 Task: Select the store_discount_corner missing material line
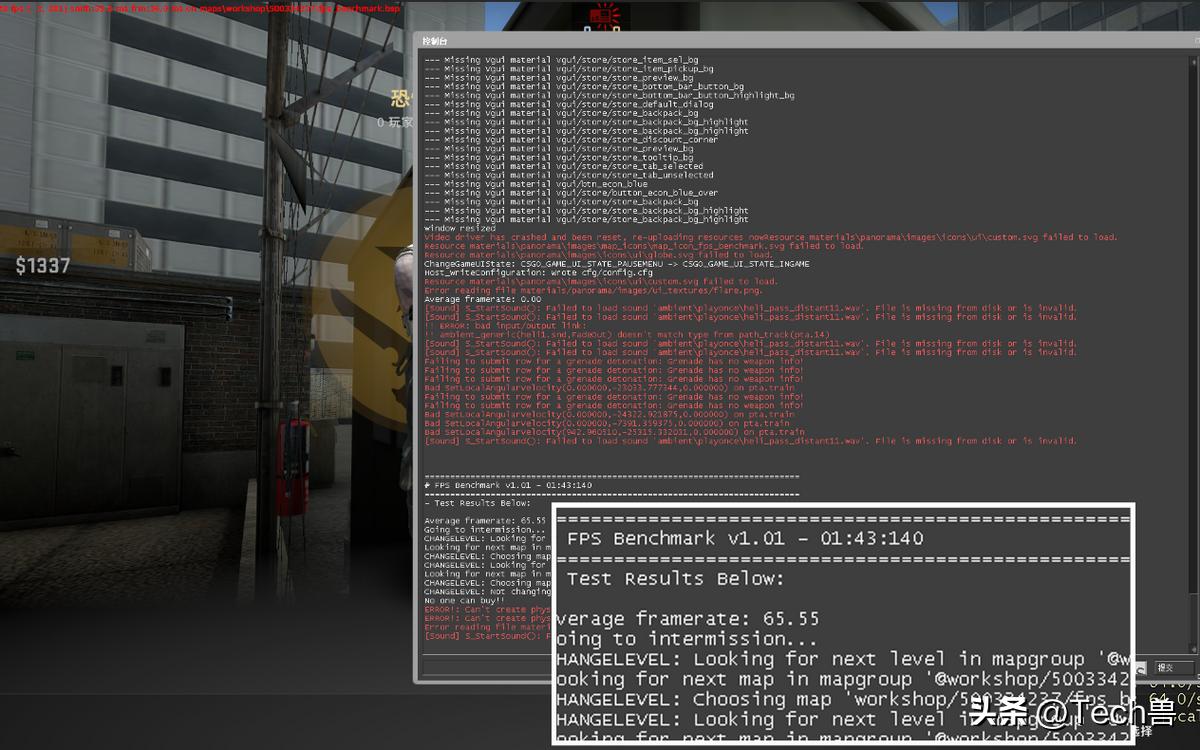click(571, 140)
